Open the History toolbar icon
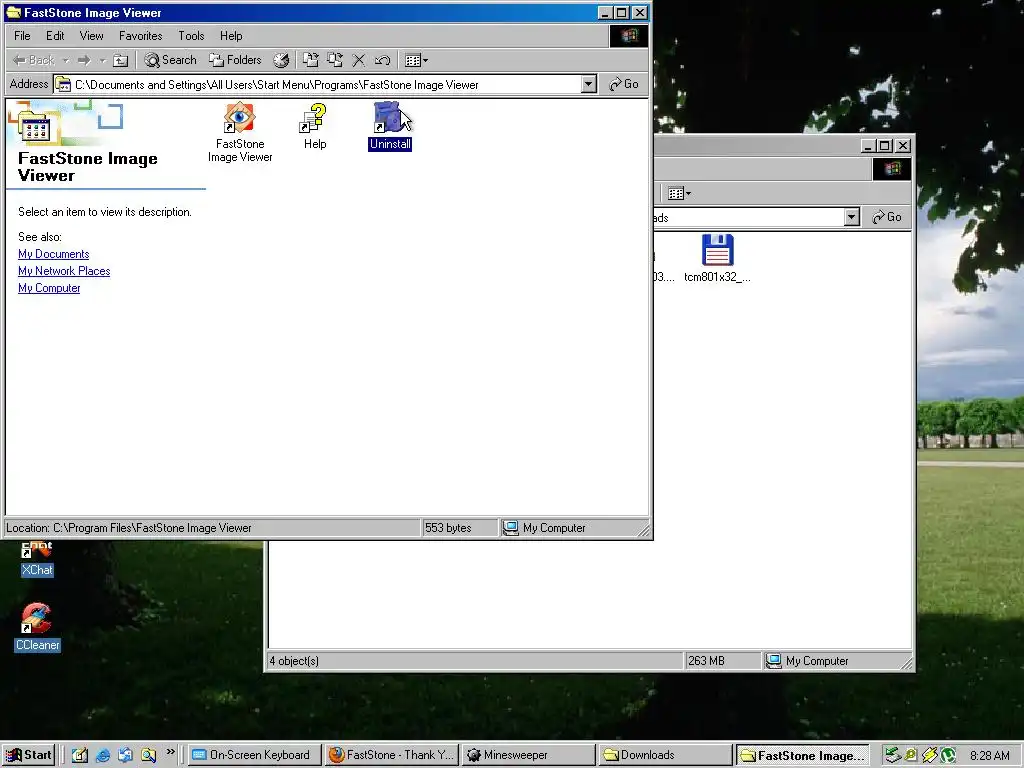Screen dimensions: 1024x768 click(x=281, y=60)
